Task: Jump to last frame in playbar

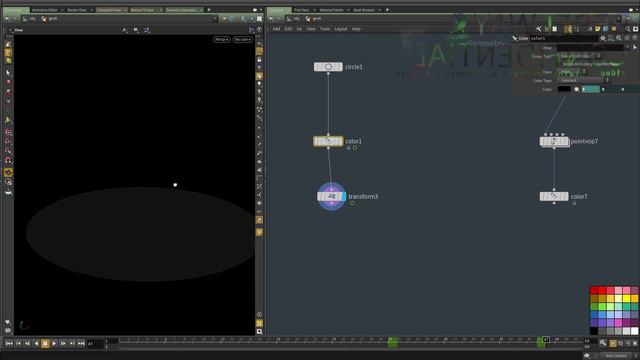Action: tap(81, 344)
